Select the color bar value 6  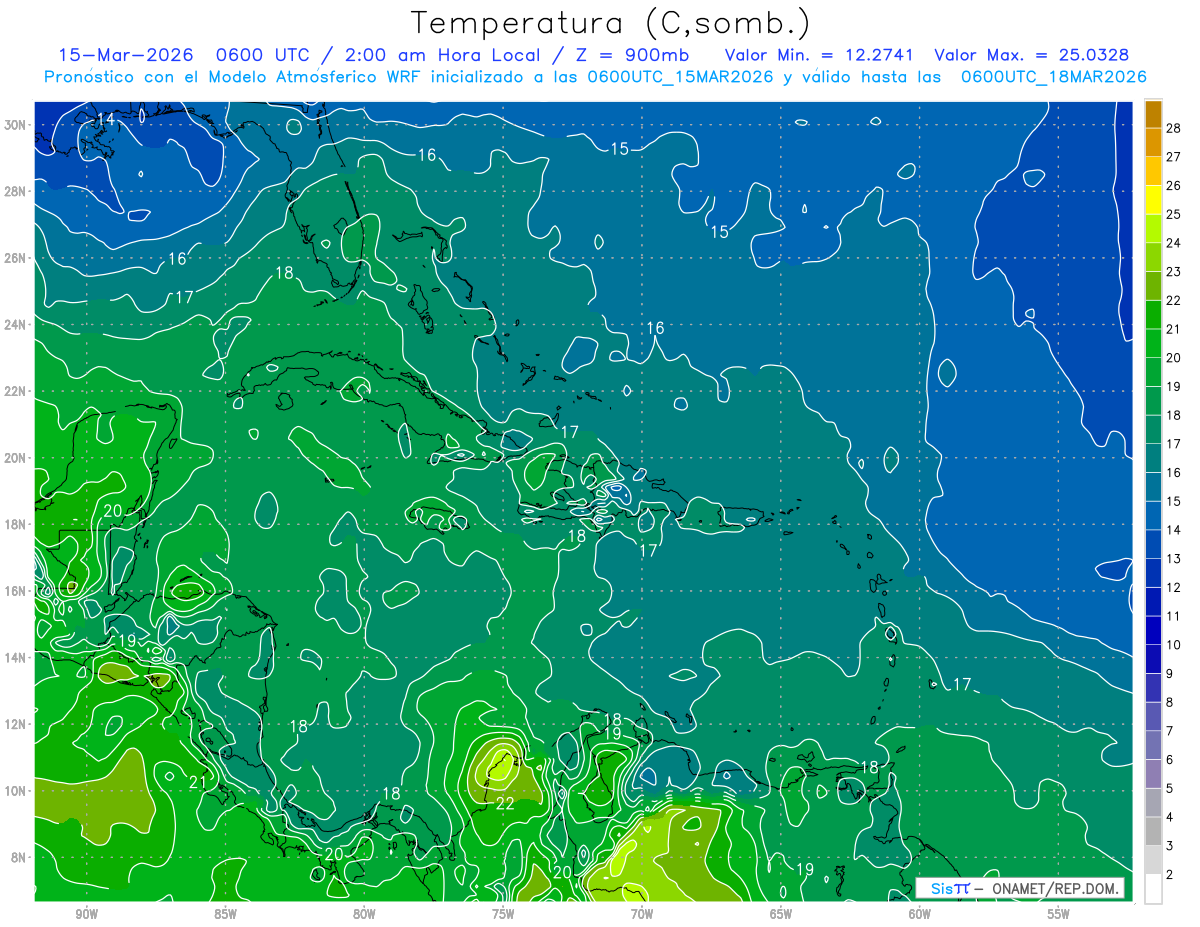(1171, 760)
